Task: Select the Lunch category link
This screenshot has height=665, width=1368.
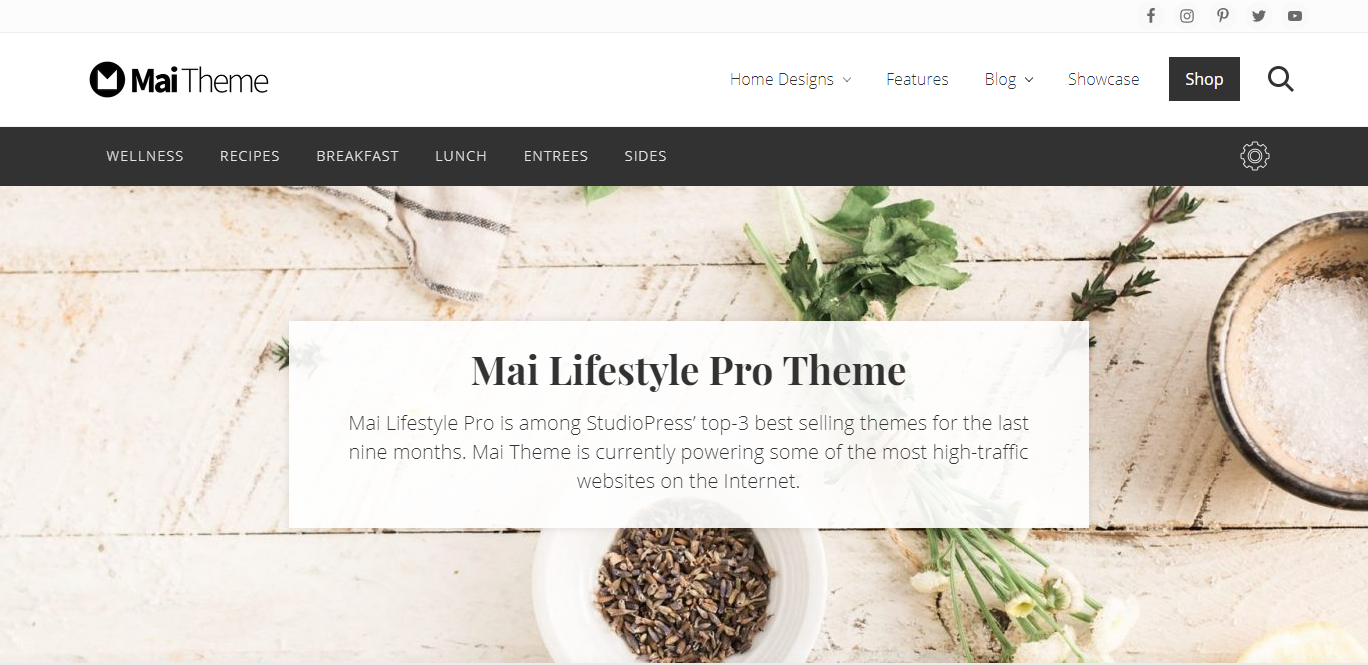Action: (x=461, y=156)
